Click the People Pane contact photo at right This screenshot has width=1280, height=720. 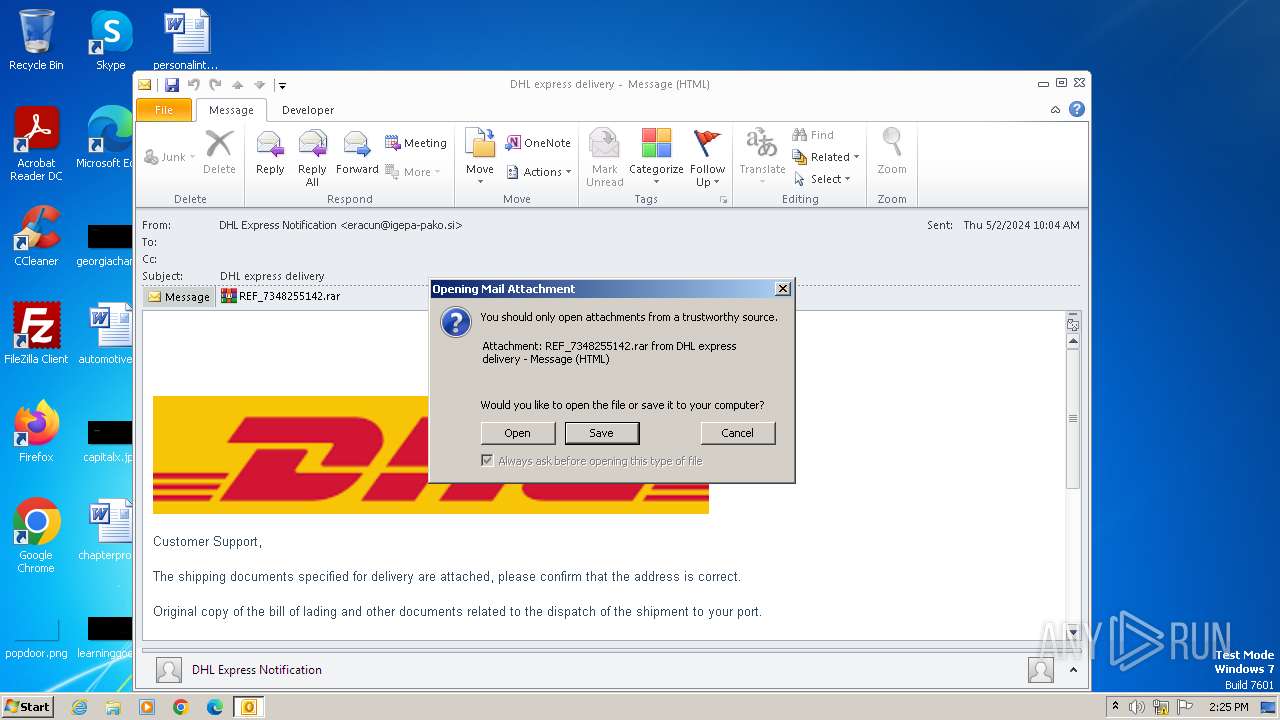click(x=1040, y=670)
